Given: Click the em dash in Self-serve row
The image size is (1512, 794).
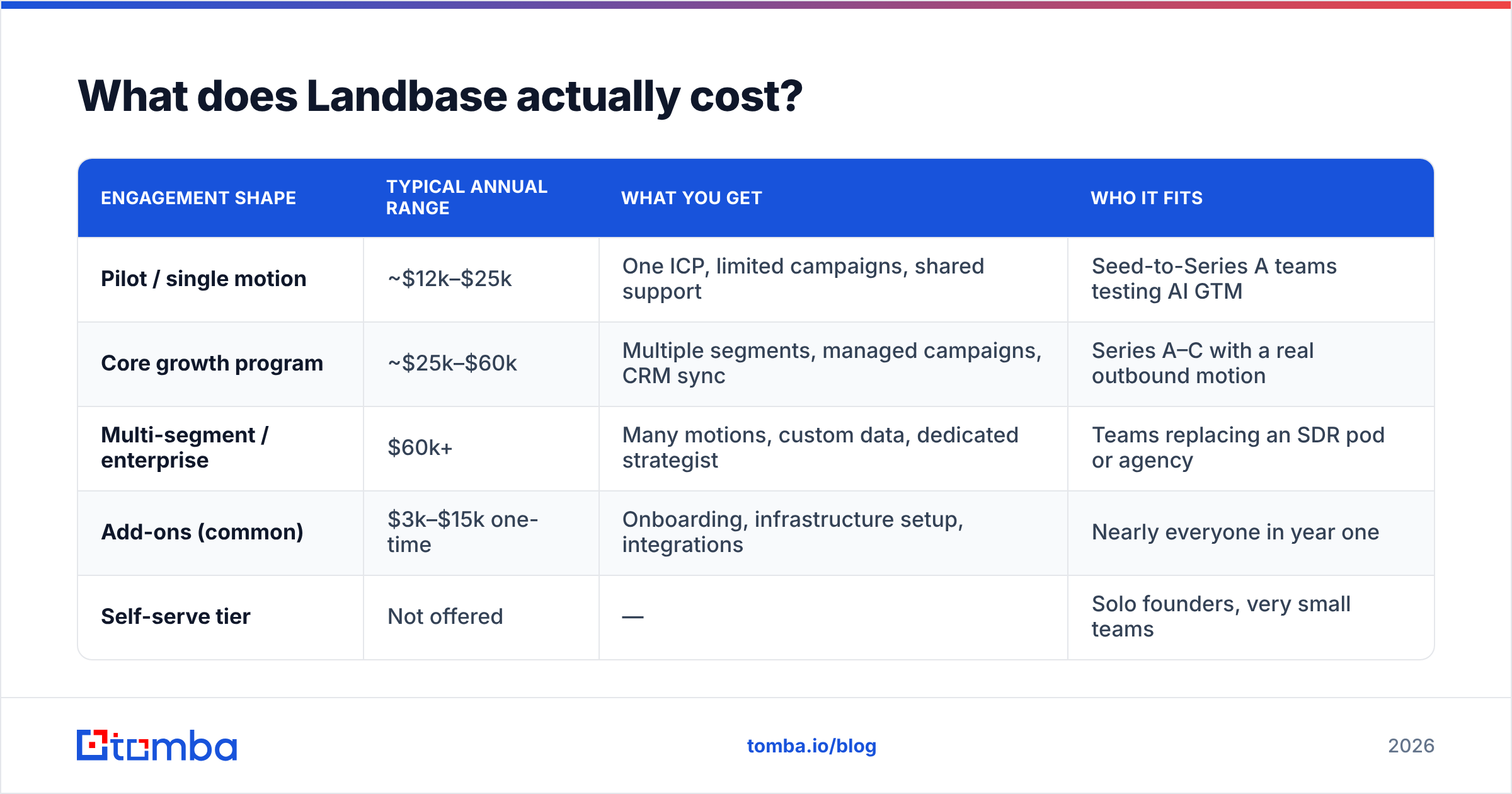Looking at the screenshot, I should click(633, 617).
